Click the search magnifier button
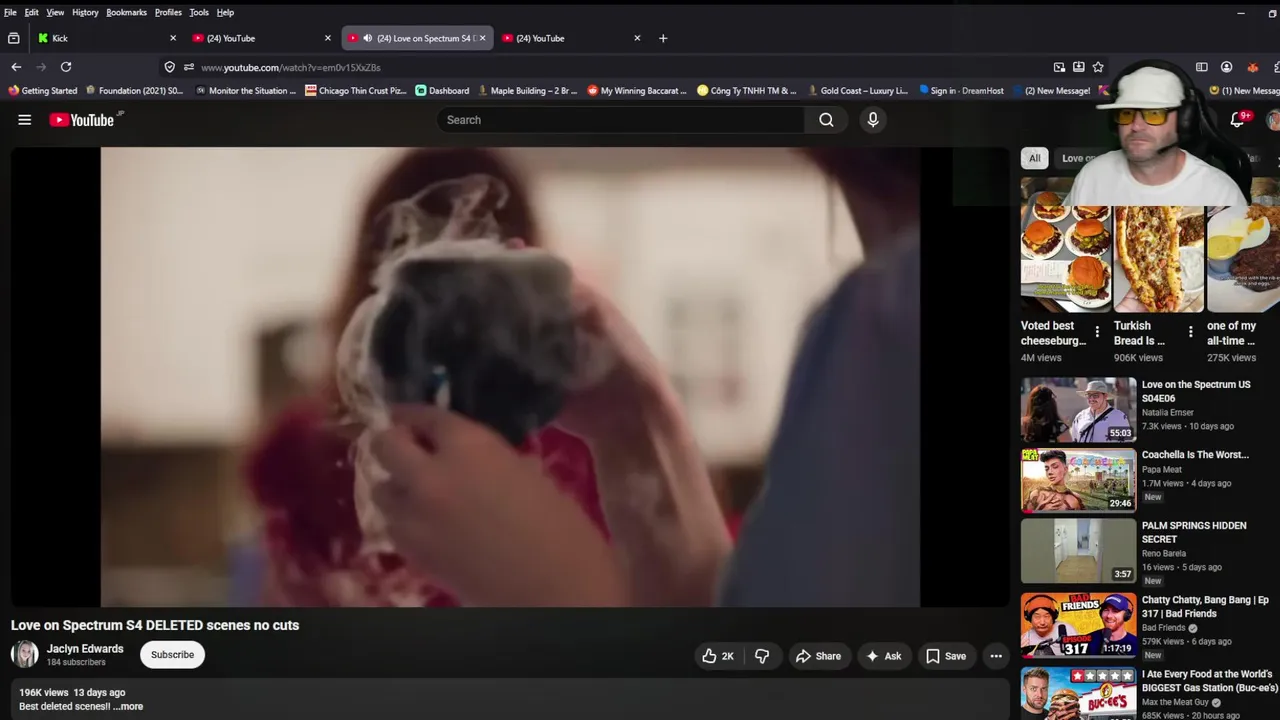The width and height of the screenshot is (1280, 720). tap(826, 120)
